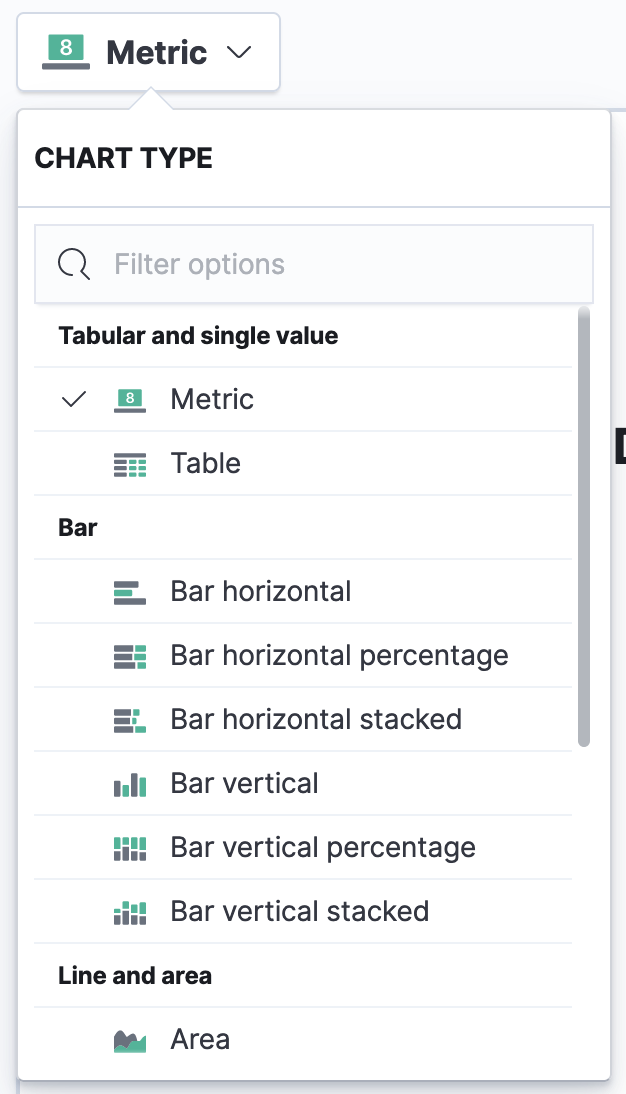
Task: Select the Metric chart type icon
Action: pos(131,399)
